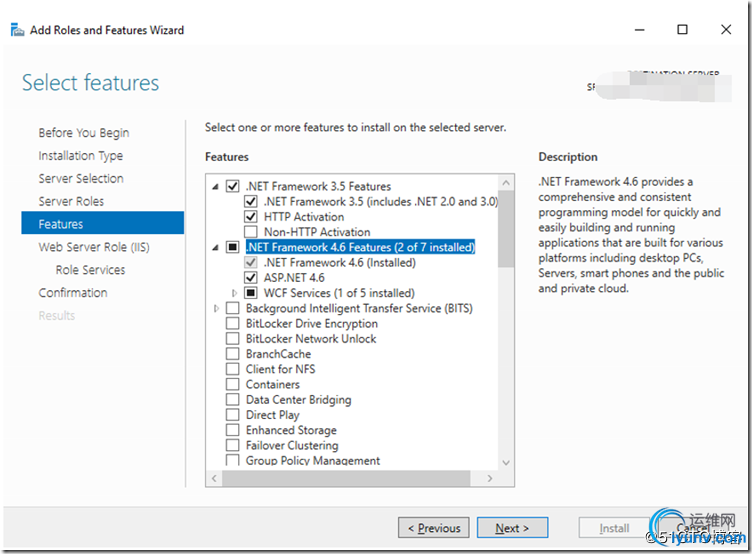Select Group Policy Management row

pos(313,460)
